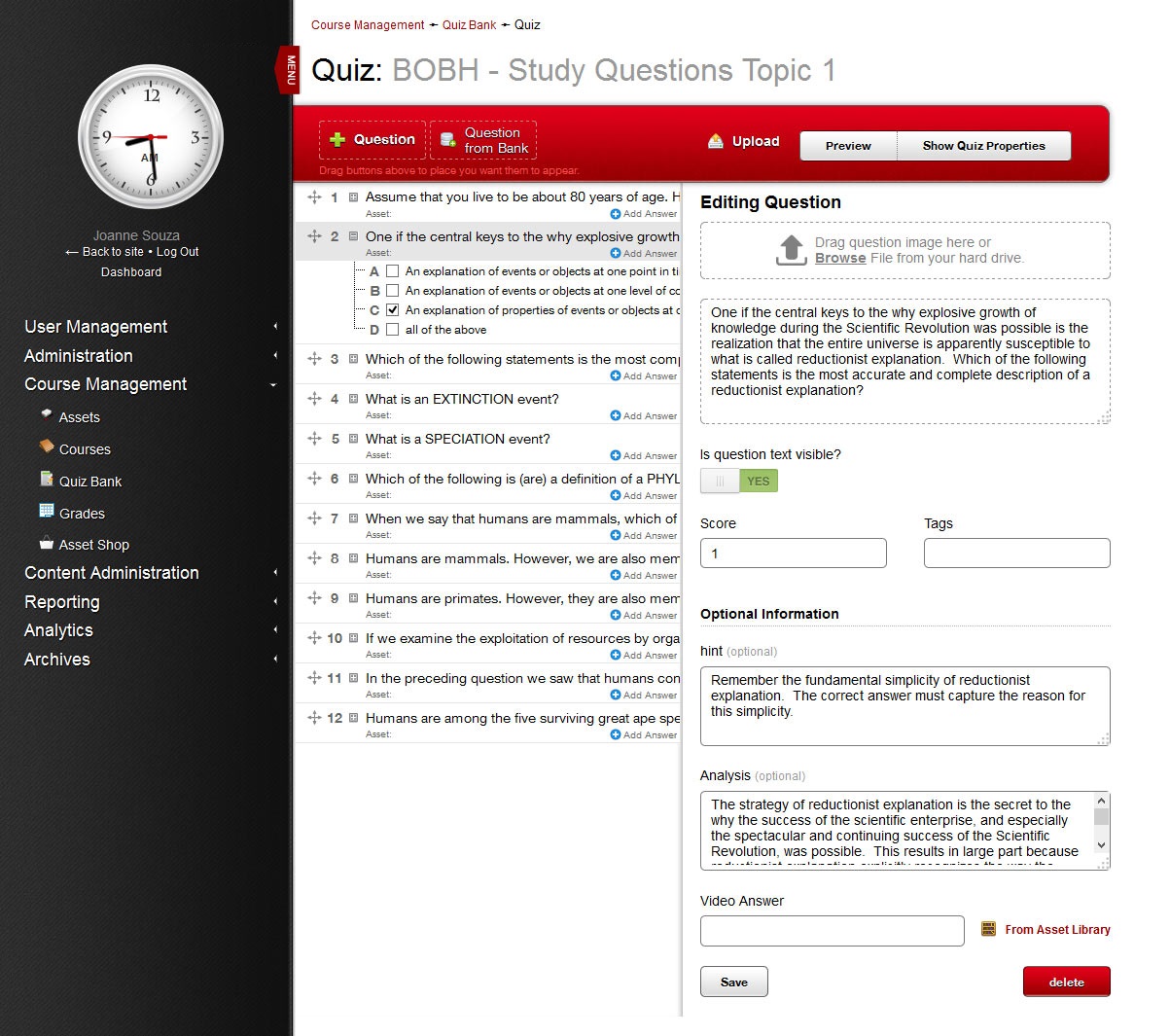
Task: Click the Save button
Action: (x=734, y=982)
